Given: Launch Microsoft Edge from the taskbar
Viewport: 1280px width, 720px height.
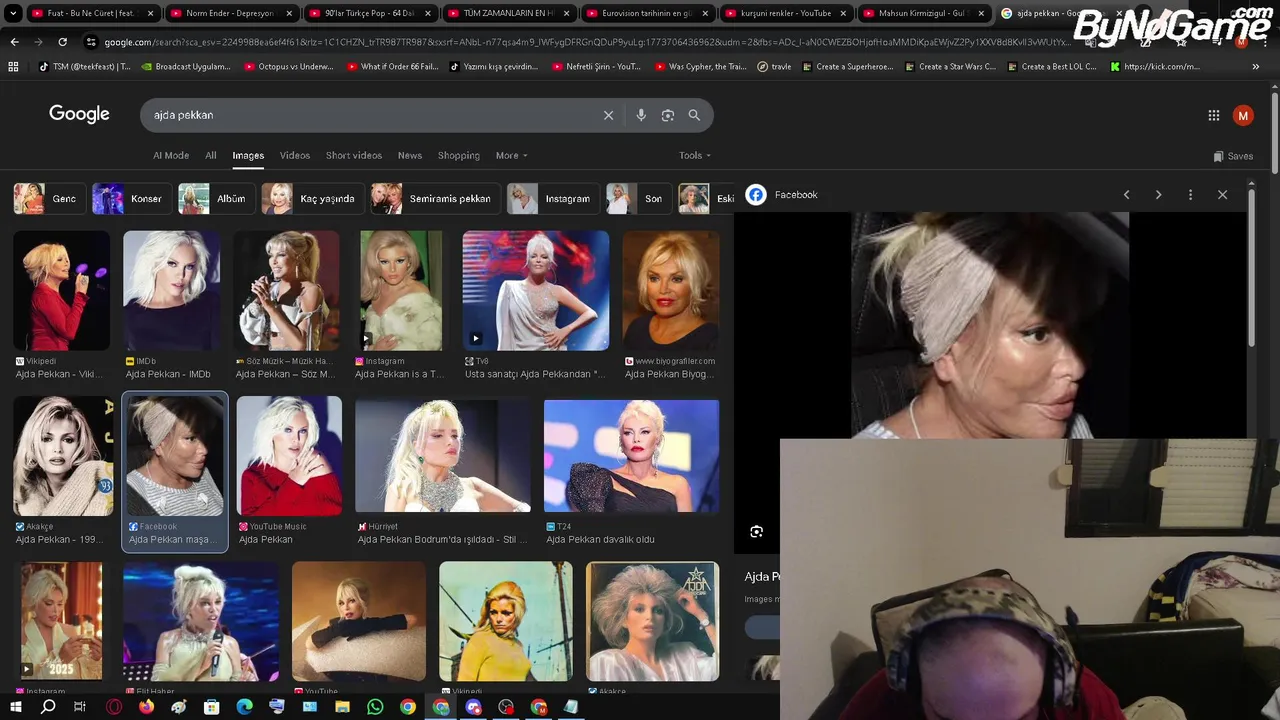Looking at the screenshot, I should point(244,707).
